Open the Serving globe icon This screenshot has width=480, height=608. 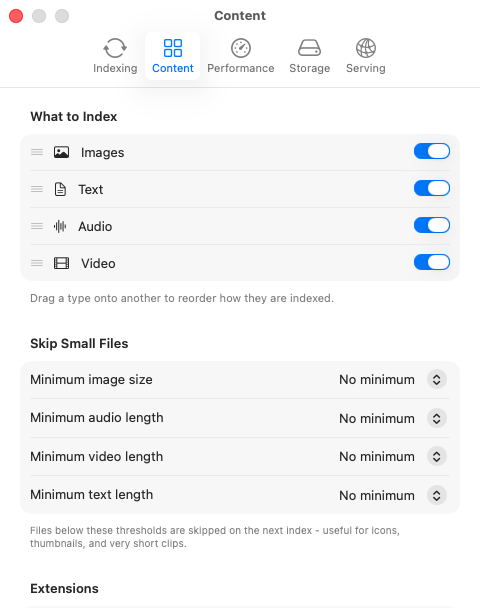(366, 48)
